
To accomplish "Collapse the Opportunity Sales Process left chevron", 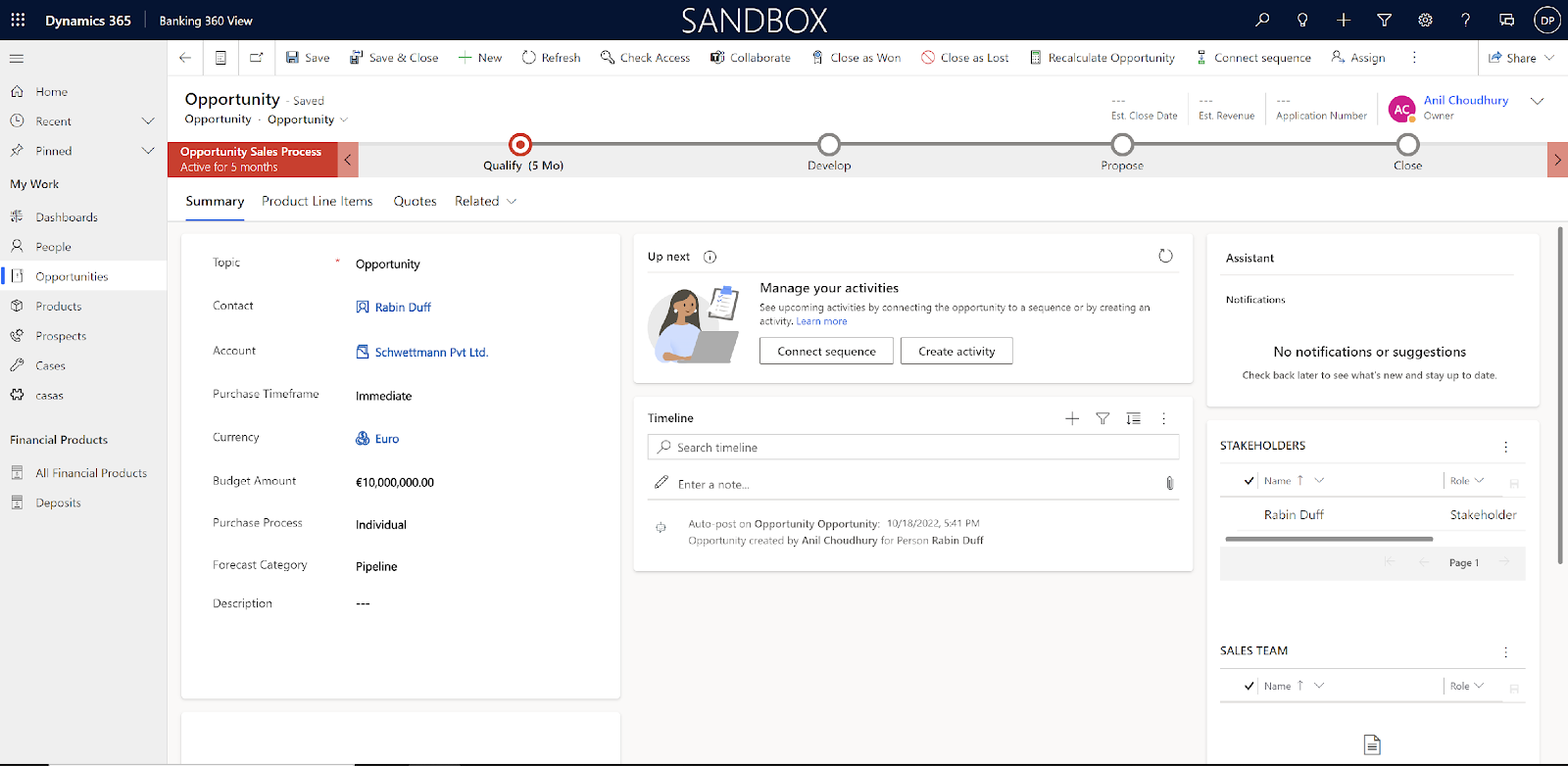I will 348,160.
